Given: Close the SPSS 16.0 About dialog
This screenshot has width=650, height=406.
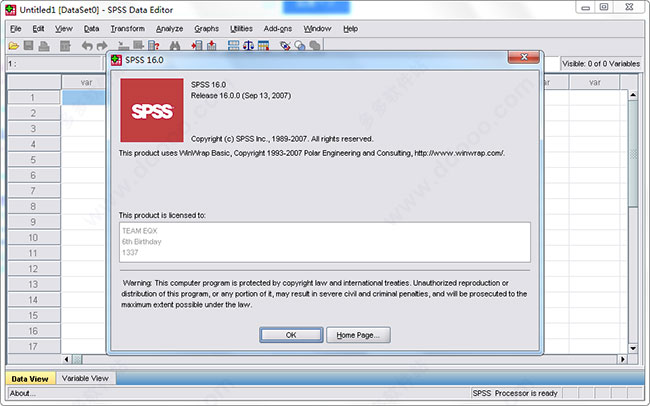Looking at the screenshot, I should pyautogui.click(x=524, y=57).
